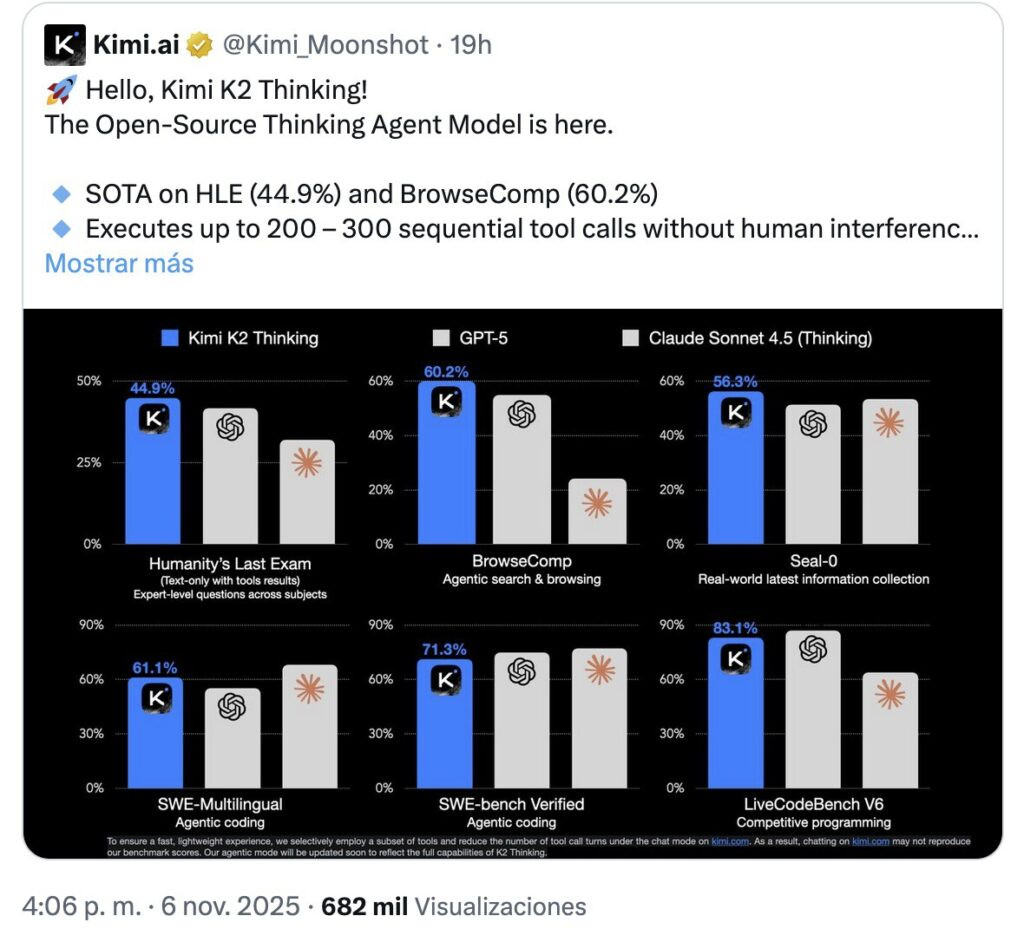The height and width of the screenshot is (942, 1024).
Task: Expand tweet with Mostrar más
Action: [119, 263]
